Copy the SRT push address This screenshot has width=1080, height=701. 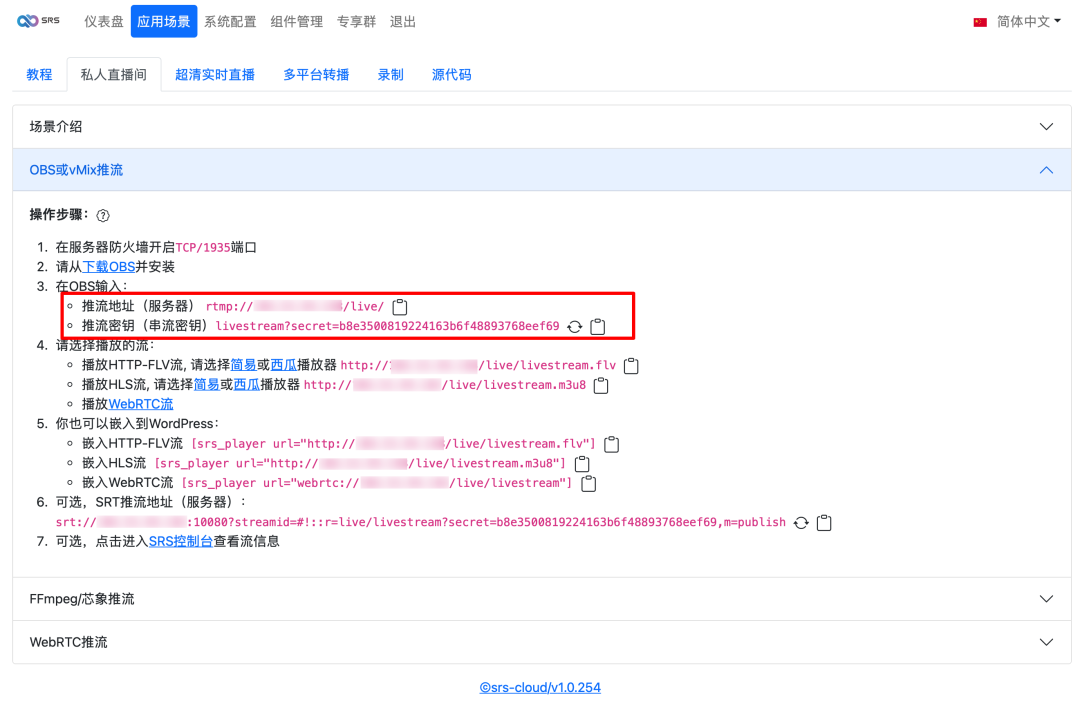pyautogui.click(x=824, y=523)
